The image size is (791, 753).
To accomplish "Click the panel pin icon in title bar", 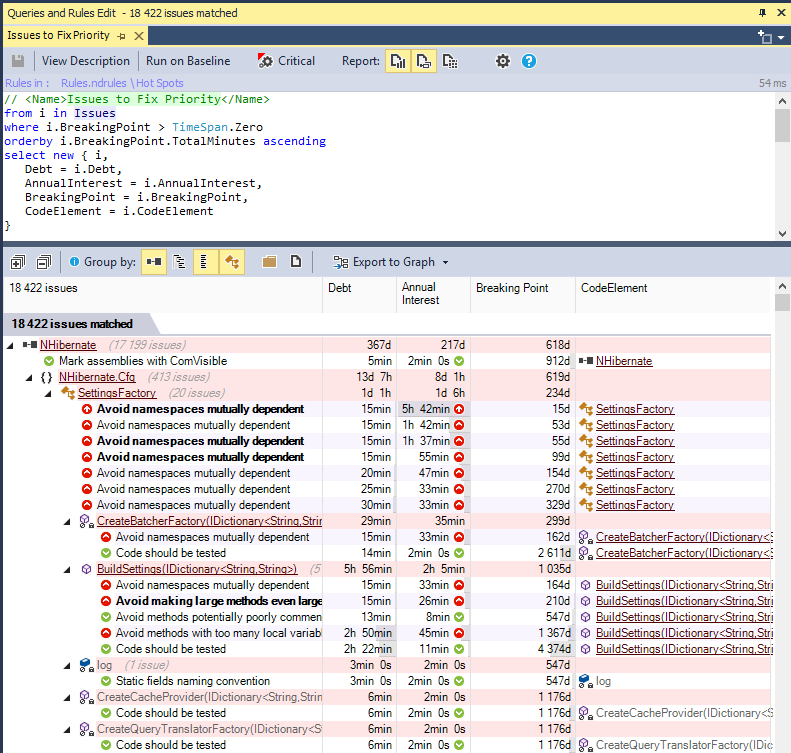I will click(762, 13).
